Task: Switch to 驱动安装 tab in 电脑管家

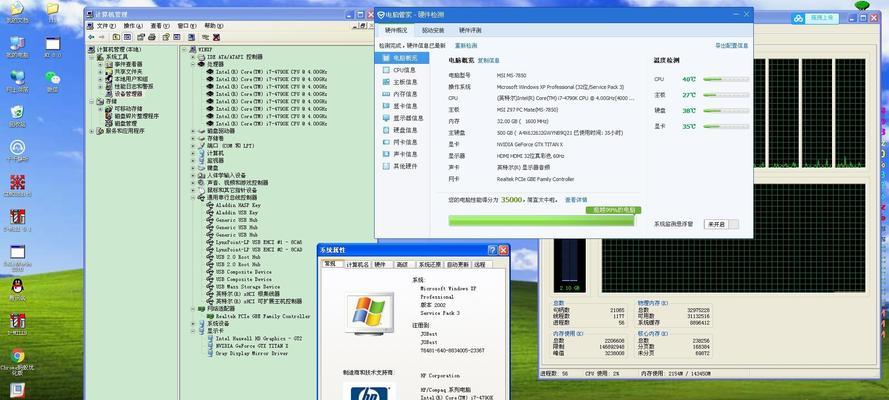Action: click(433, 31)
